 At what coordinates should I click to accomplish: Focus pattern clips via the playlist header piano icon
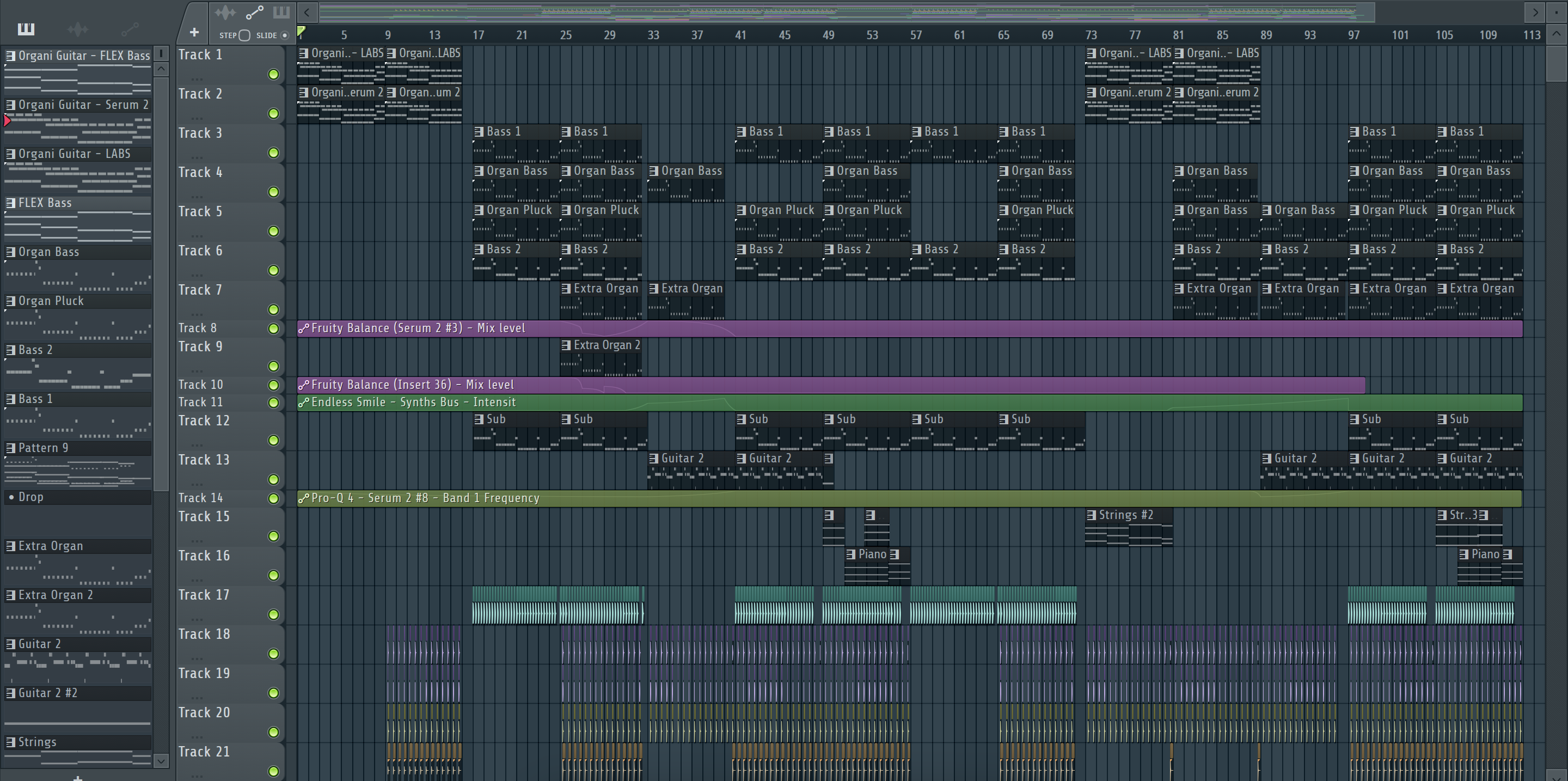(281, 12)
